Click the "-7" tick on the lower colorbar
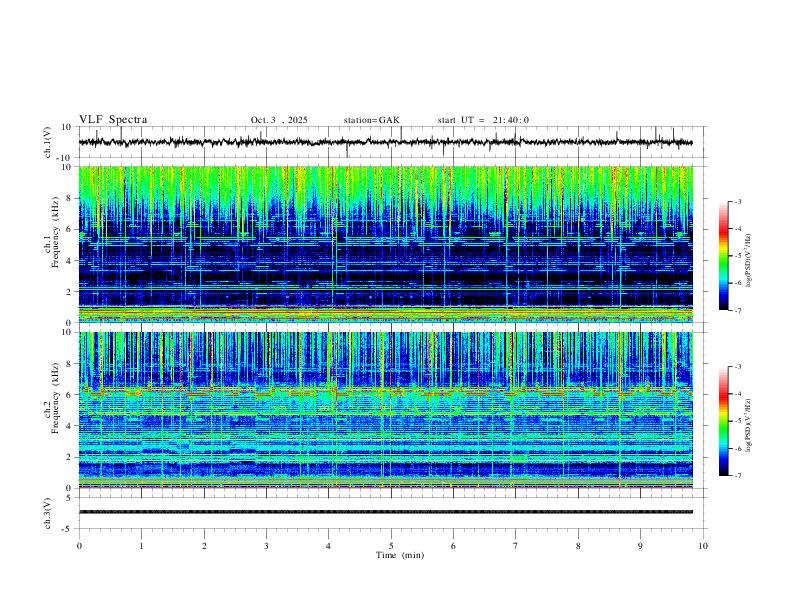Image resolution: width=792 pixels, height=612 pixels. (737, 475)
